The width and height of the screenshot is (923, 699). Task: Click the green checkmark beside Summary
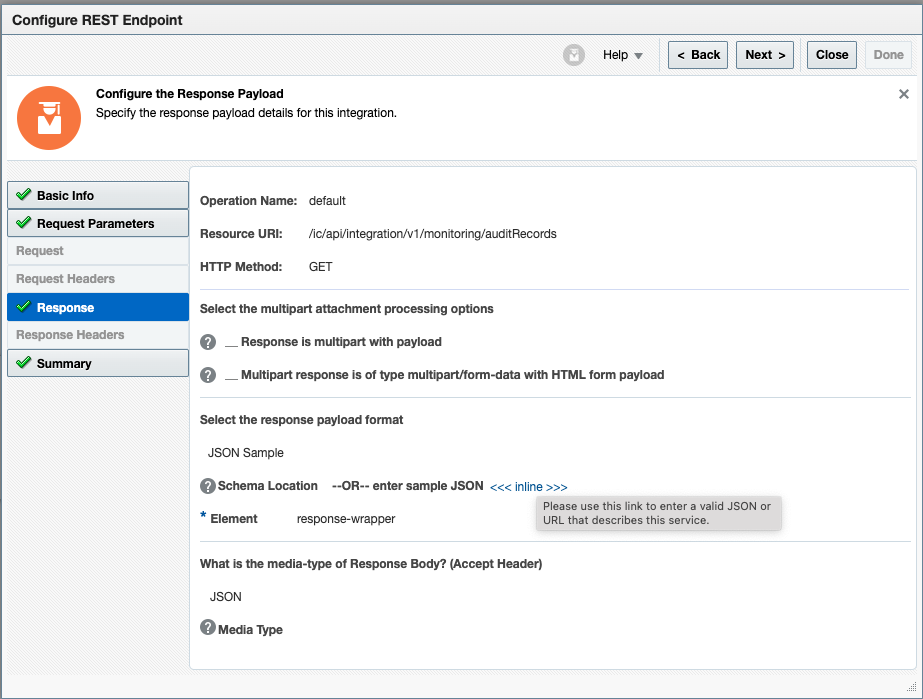[22, 363]
